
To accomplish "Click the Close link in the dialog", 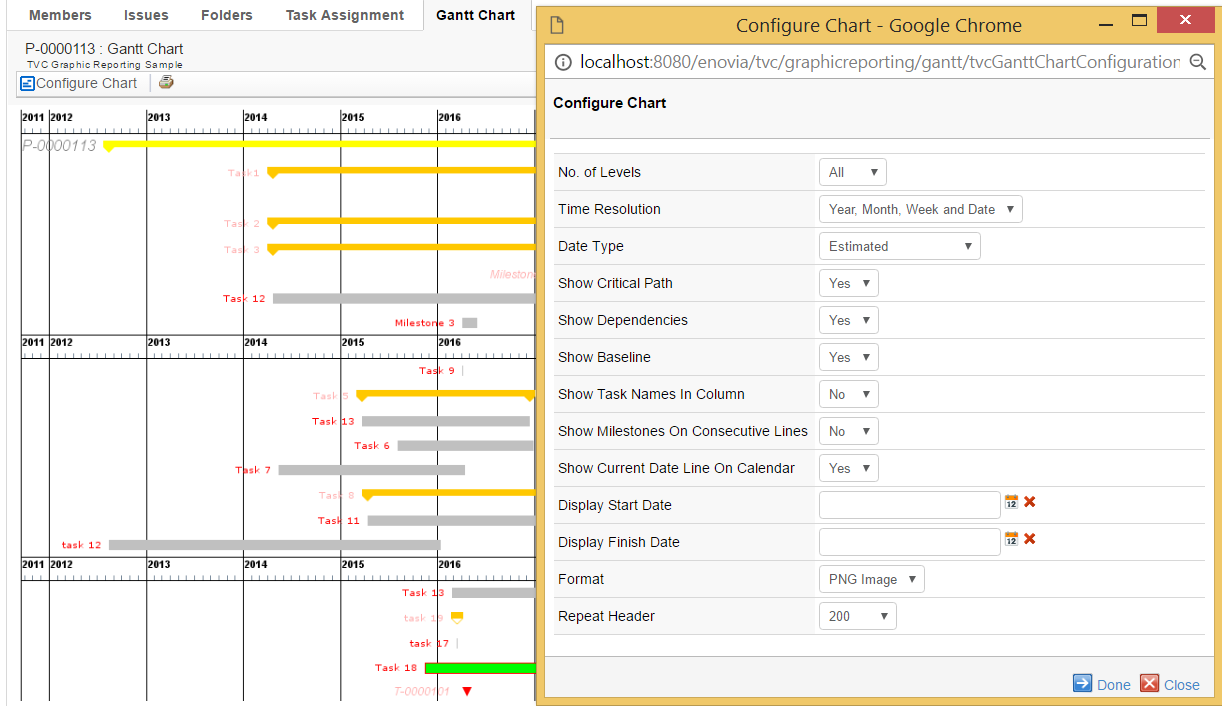I will coord(1170,684).
